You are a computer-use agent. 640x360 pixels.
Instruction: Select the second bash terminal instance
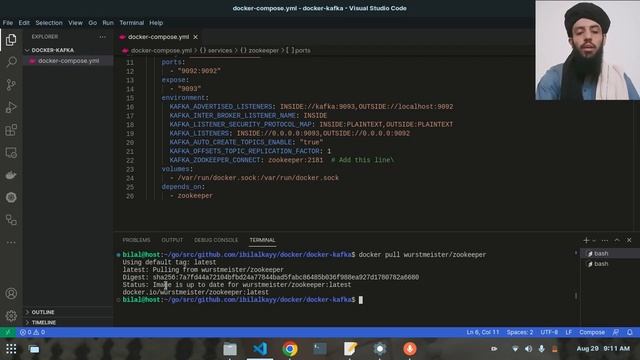coord(610,264)
